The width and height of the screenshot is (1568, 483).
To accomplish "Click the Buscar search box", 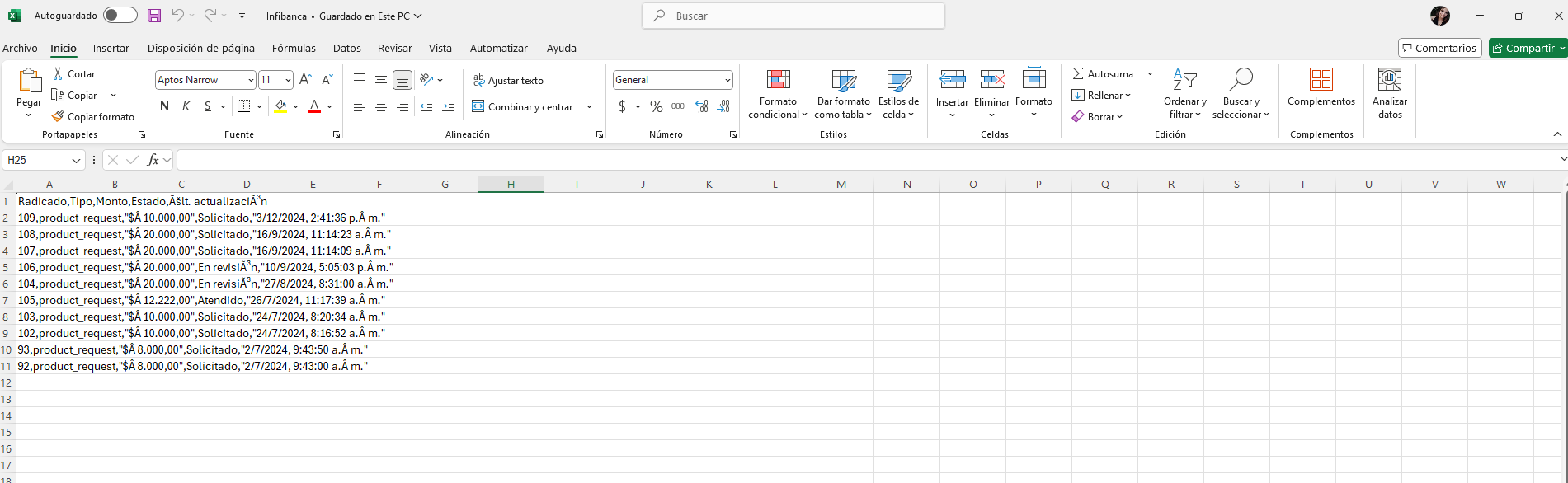I will coord(793,16).
